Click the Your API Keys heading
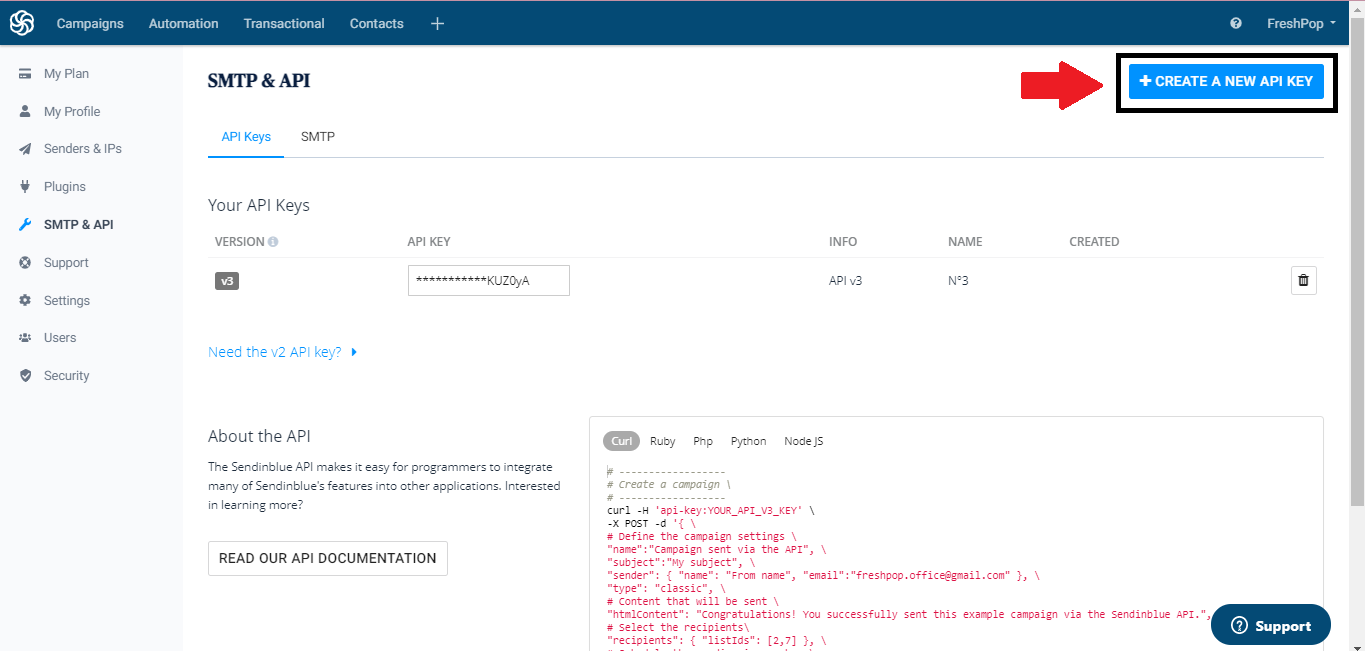This screenshot has height=651, width=1365. pos(259,205)
